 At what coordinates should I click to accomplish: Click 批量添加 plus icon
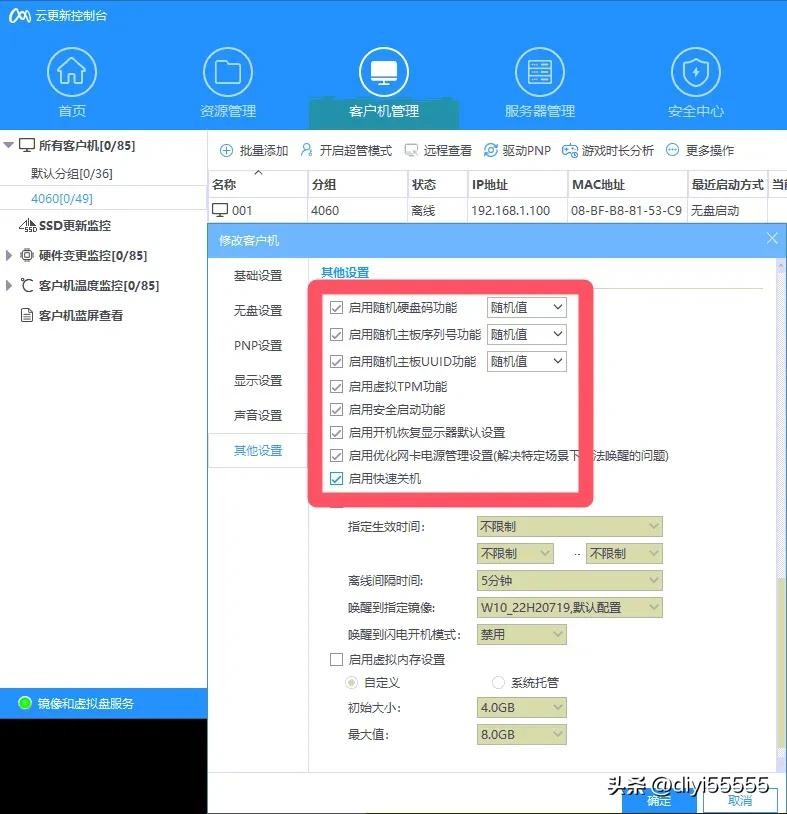226,151
